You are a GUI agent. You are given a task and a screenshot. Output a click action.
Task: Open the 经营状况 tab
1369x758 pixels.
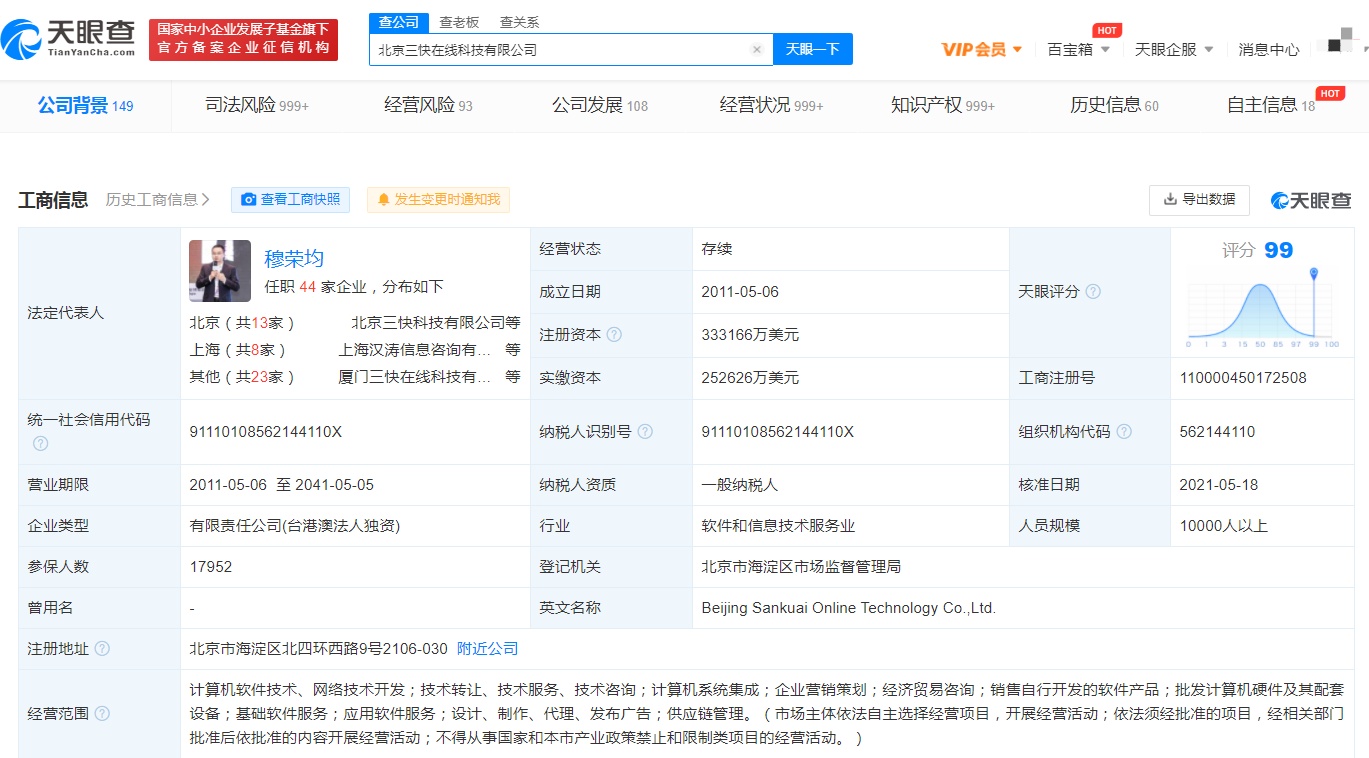771,105
